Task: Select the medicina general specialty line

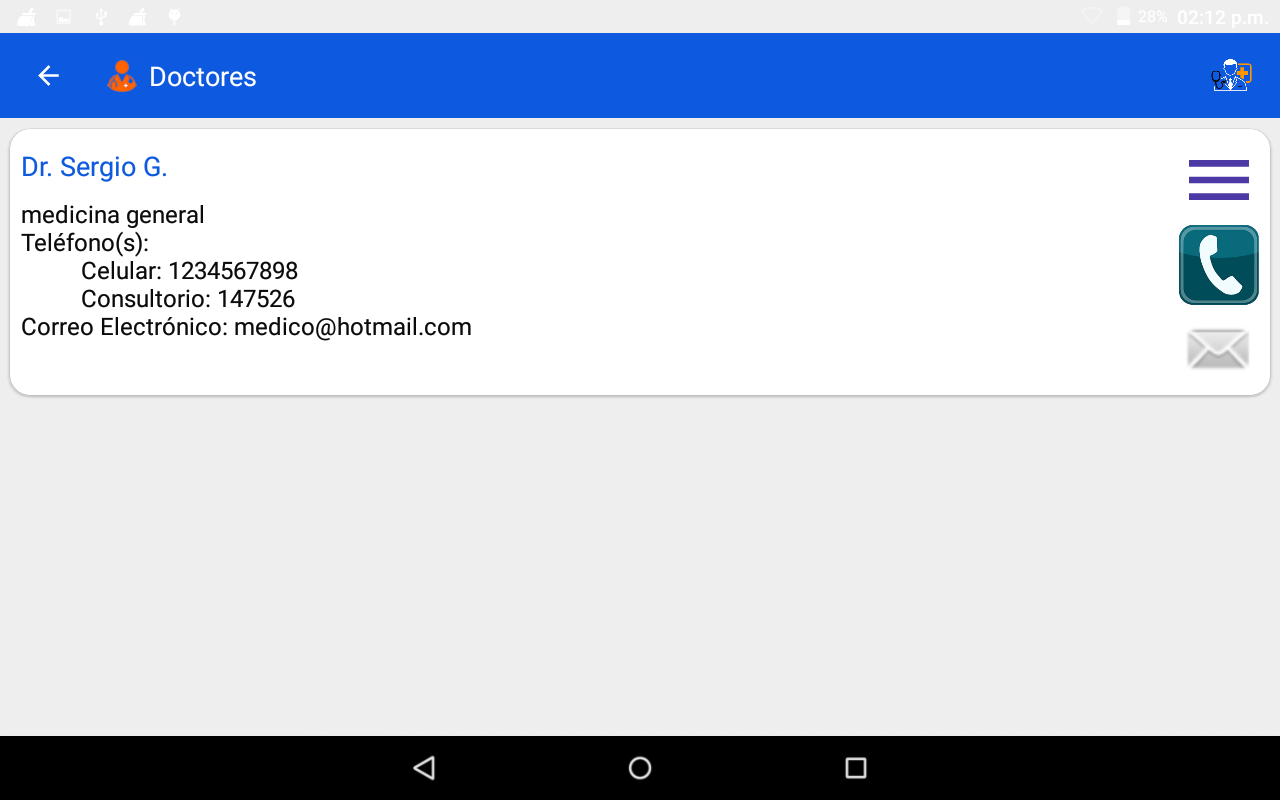Action: 113,215
